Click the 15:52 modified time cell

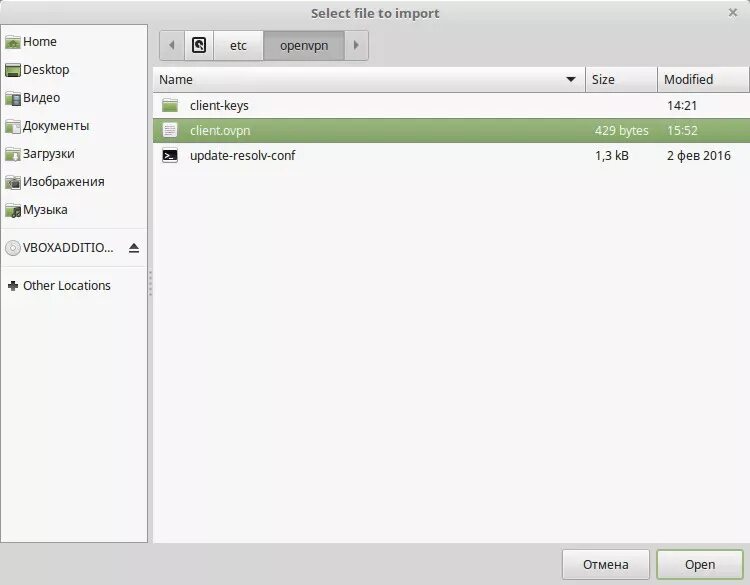point(682,131)
